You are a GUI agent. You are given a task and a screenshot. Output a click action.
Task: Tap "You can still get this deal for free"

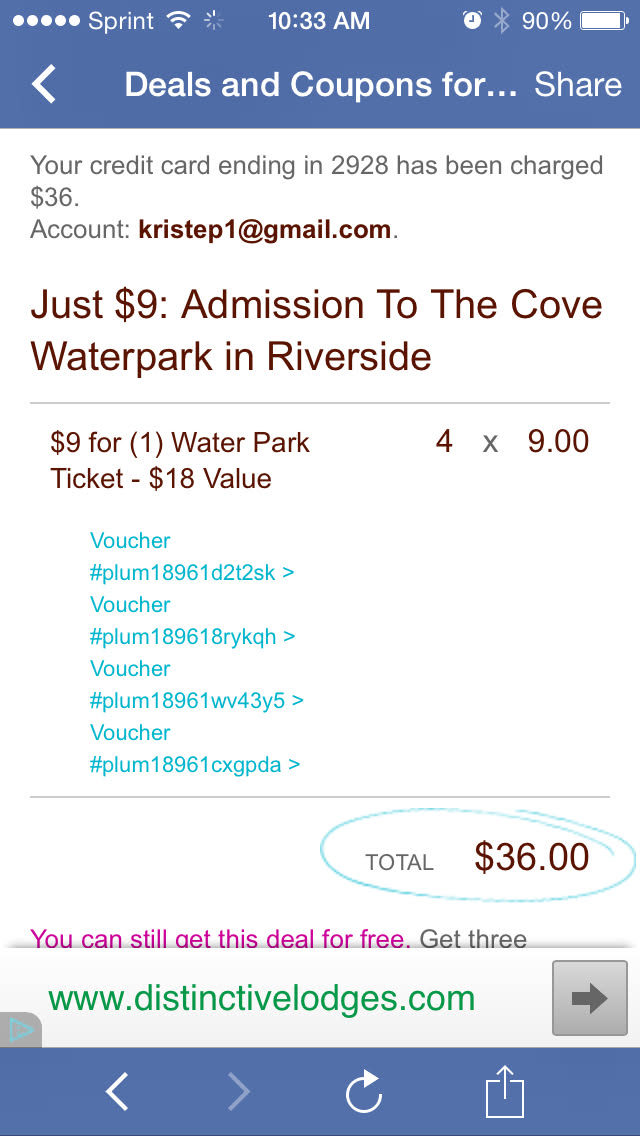pos(220,939)
